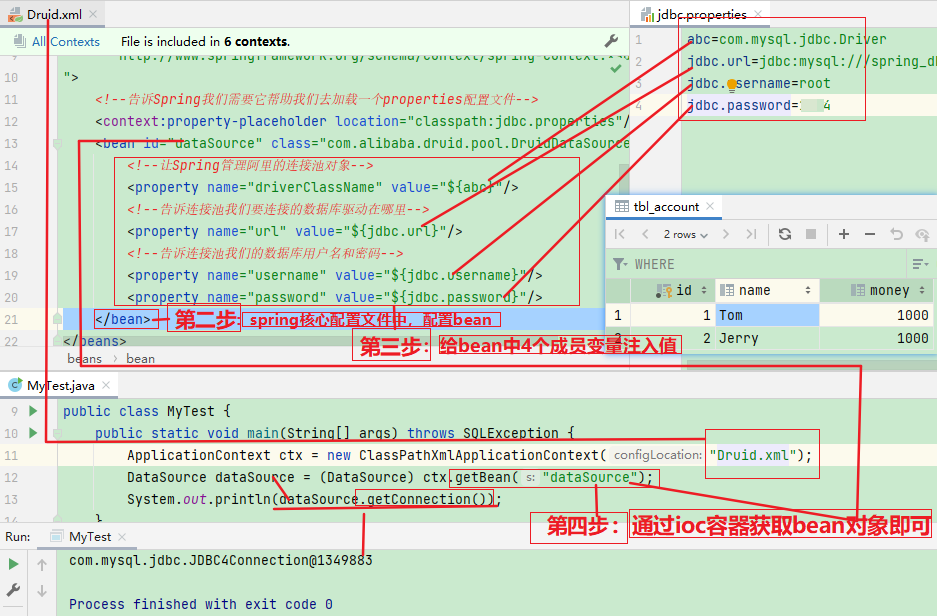Screen dimensions: 937x616
Task: Click the closing bean fold marker
Action: 57,319
